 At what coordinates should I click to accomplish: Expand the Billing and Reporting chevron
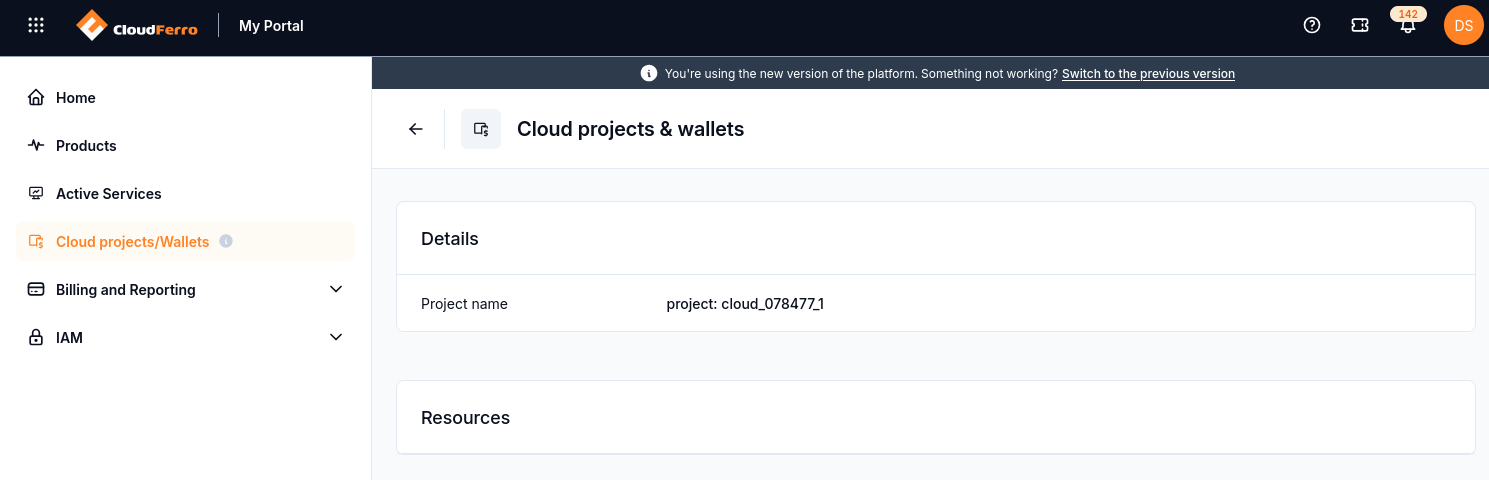pos(336,289)
